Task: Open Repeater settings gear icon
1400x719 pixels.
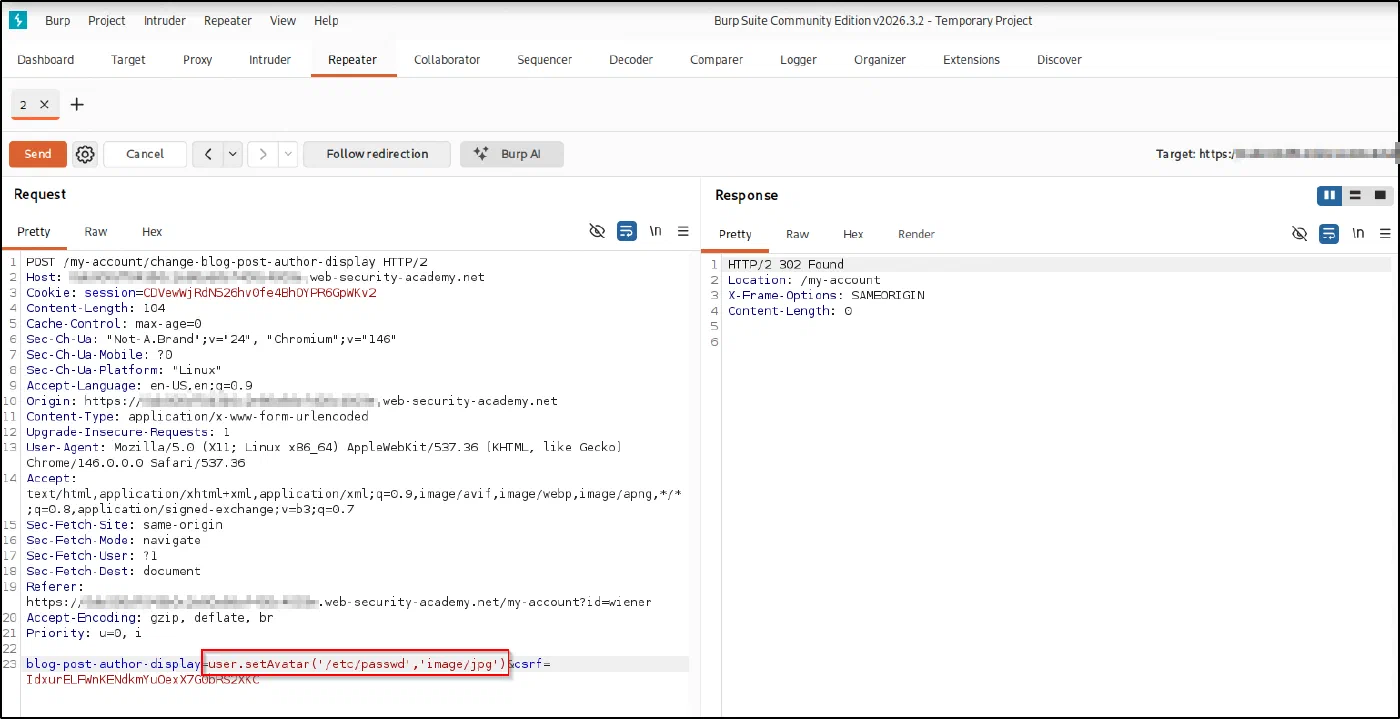Action: 85,154
